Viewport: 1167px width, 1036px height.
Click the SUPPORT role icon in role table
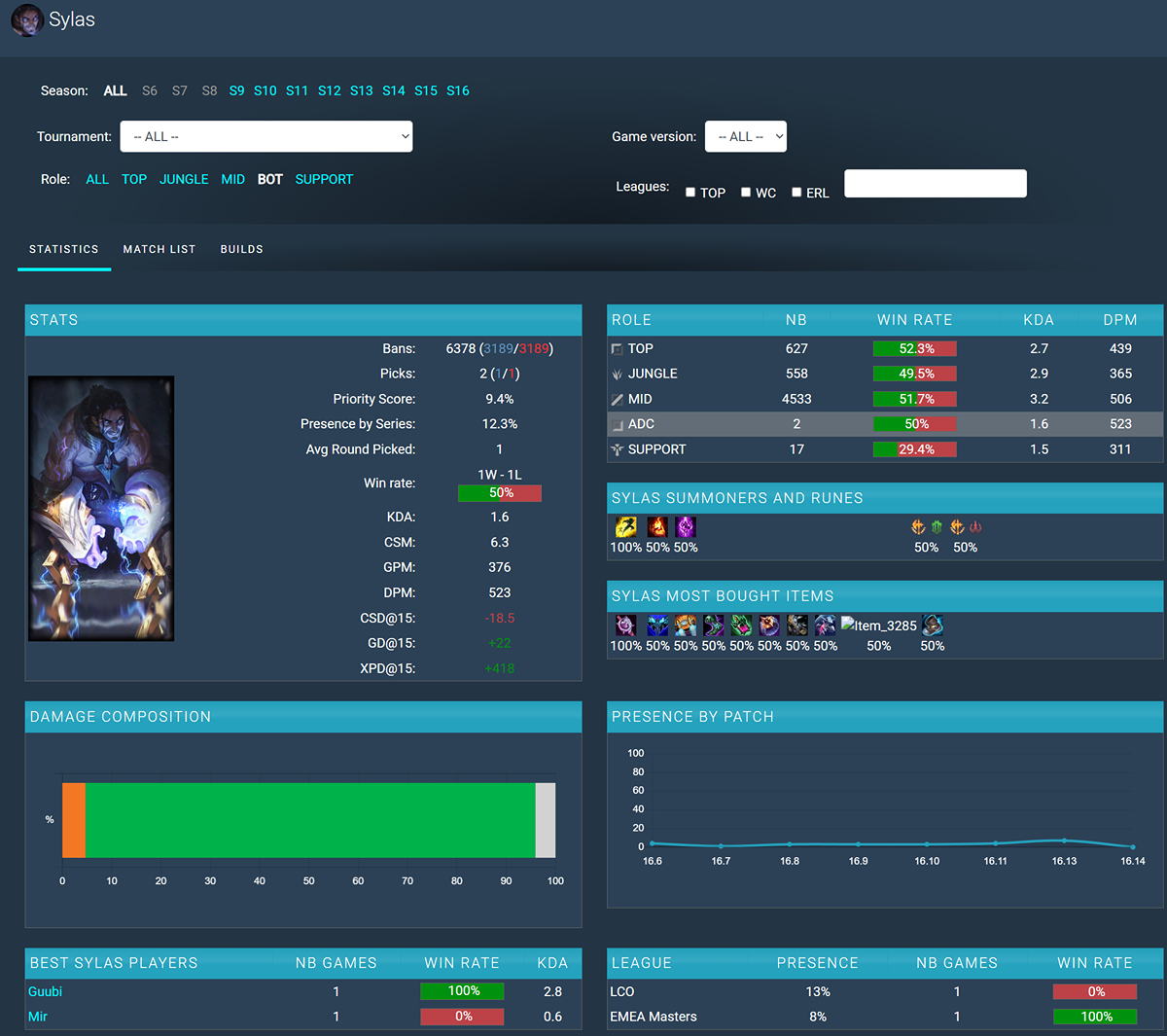tap(617, 449)
